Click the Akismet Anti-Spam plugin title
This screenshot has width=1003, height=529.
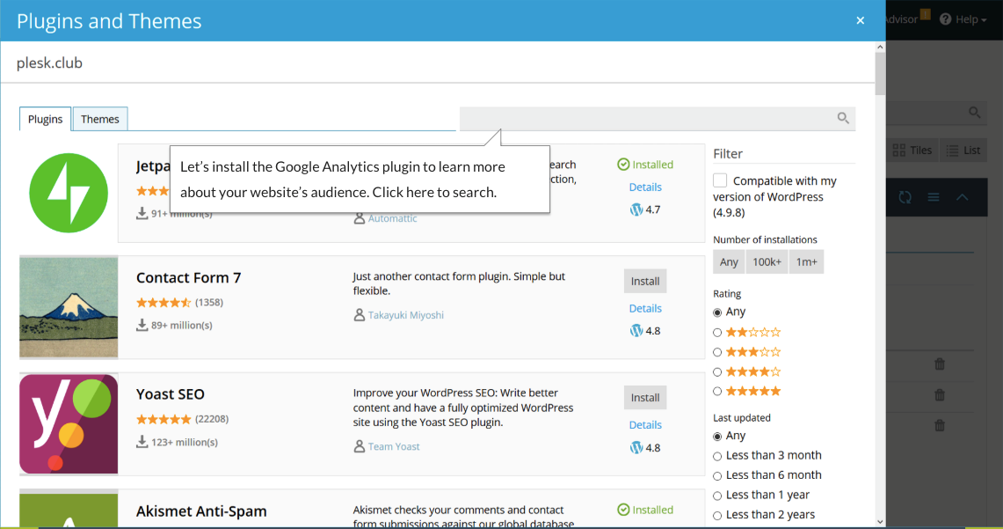pos(201,511)
